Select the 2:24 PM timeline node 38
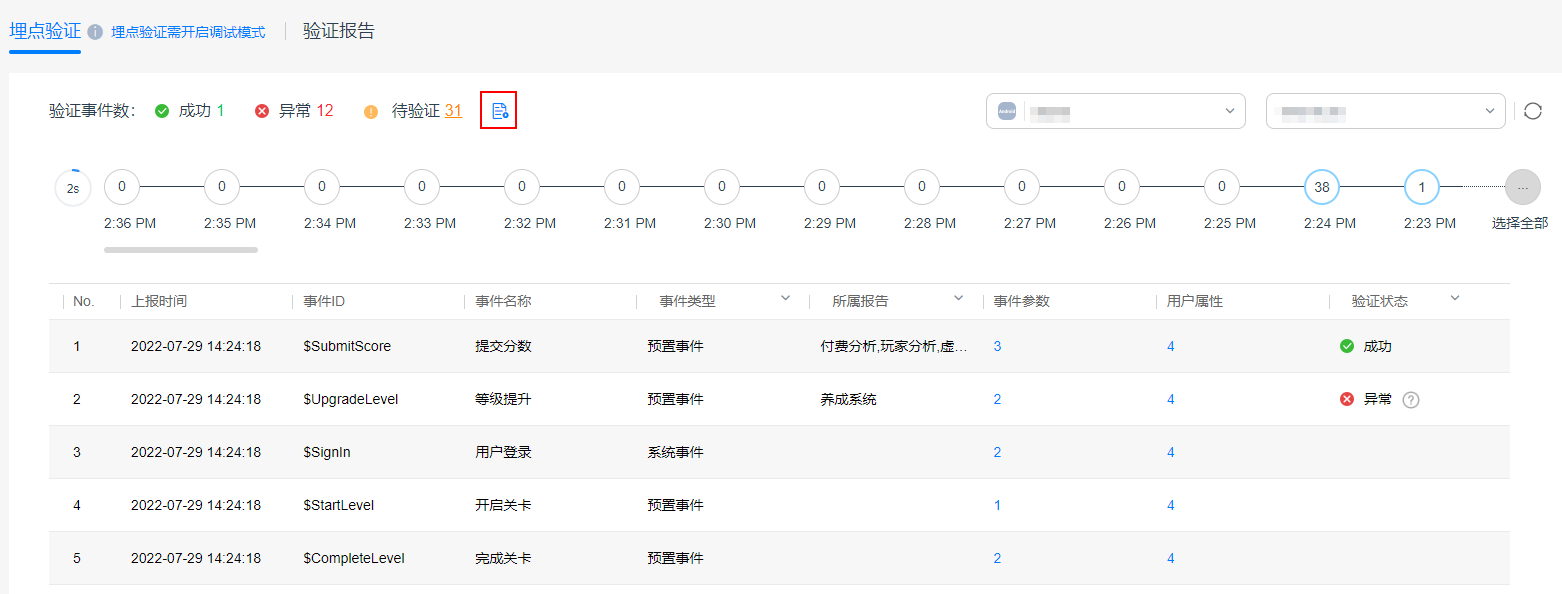1562x594 pixels. [1322, 186]
